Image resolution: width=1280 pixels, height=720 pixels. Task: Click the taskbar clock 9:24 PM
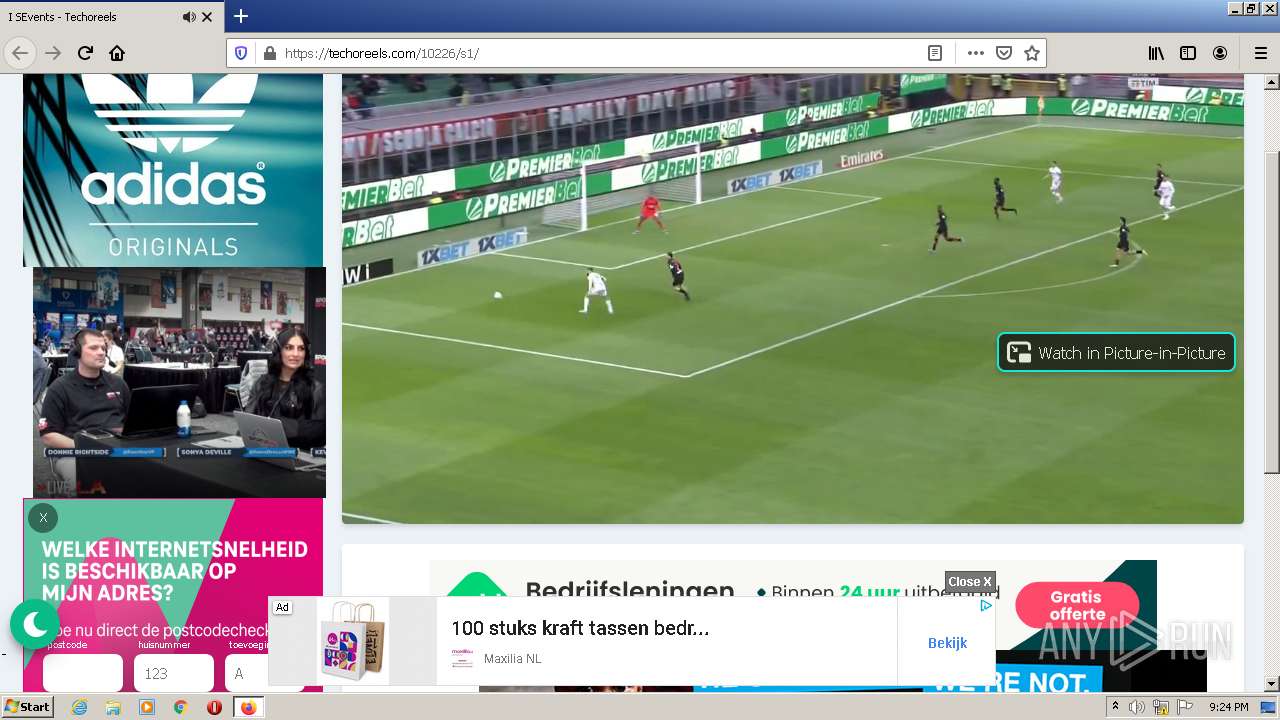(x=1228, y=707)
